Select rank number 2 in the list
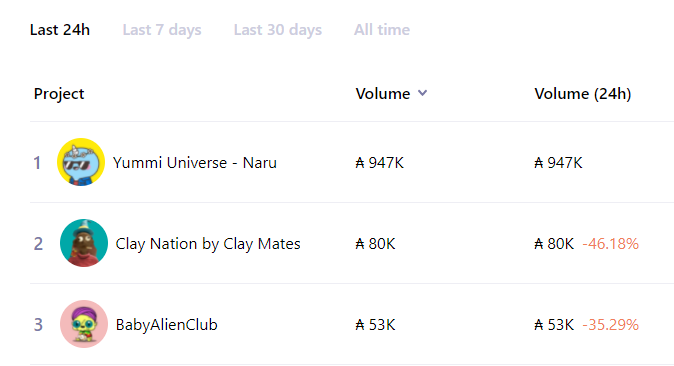 tap(38, 244)
